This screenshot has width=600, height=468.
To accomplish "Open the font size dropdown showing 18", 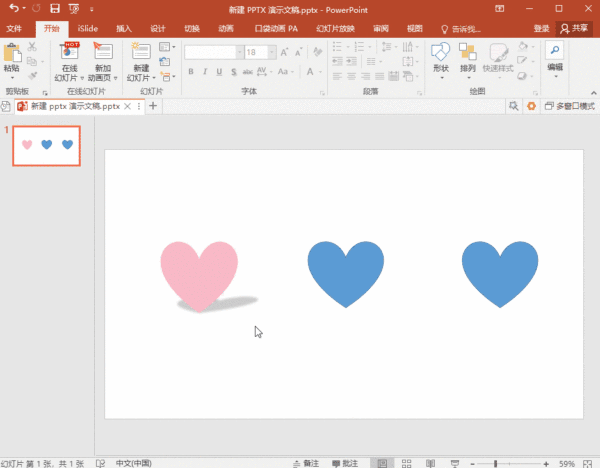I will [272, 52].
